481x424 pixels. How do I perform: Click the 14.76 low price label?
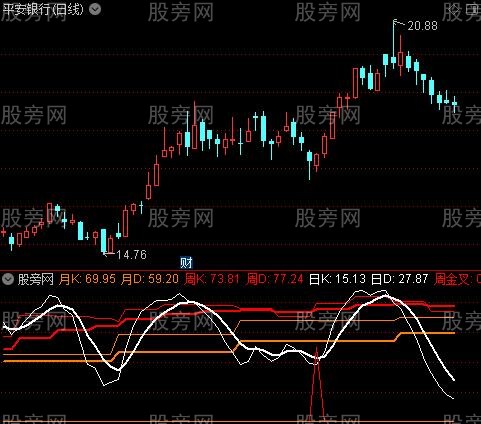131,255
